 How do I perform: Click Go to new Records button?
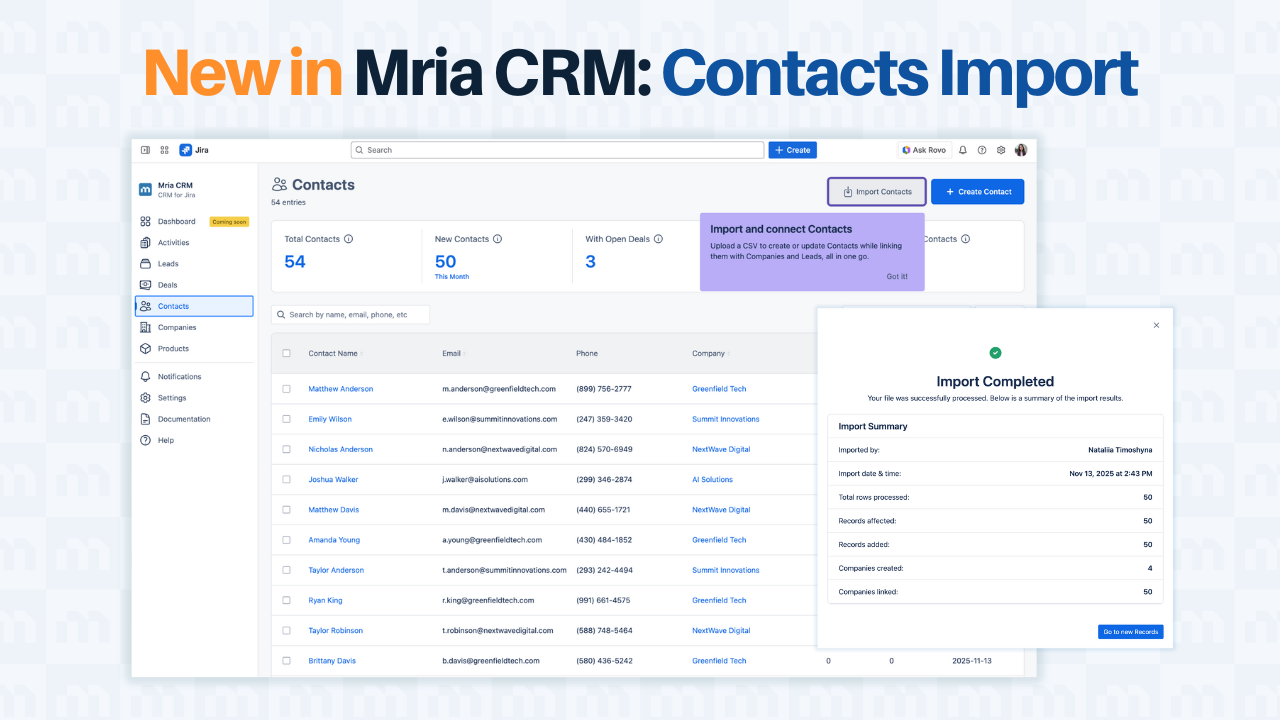click(x=1131, y=632)
